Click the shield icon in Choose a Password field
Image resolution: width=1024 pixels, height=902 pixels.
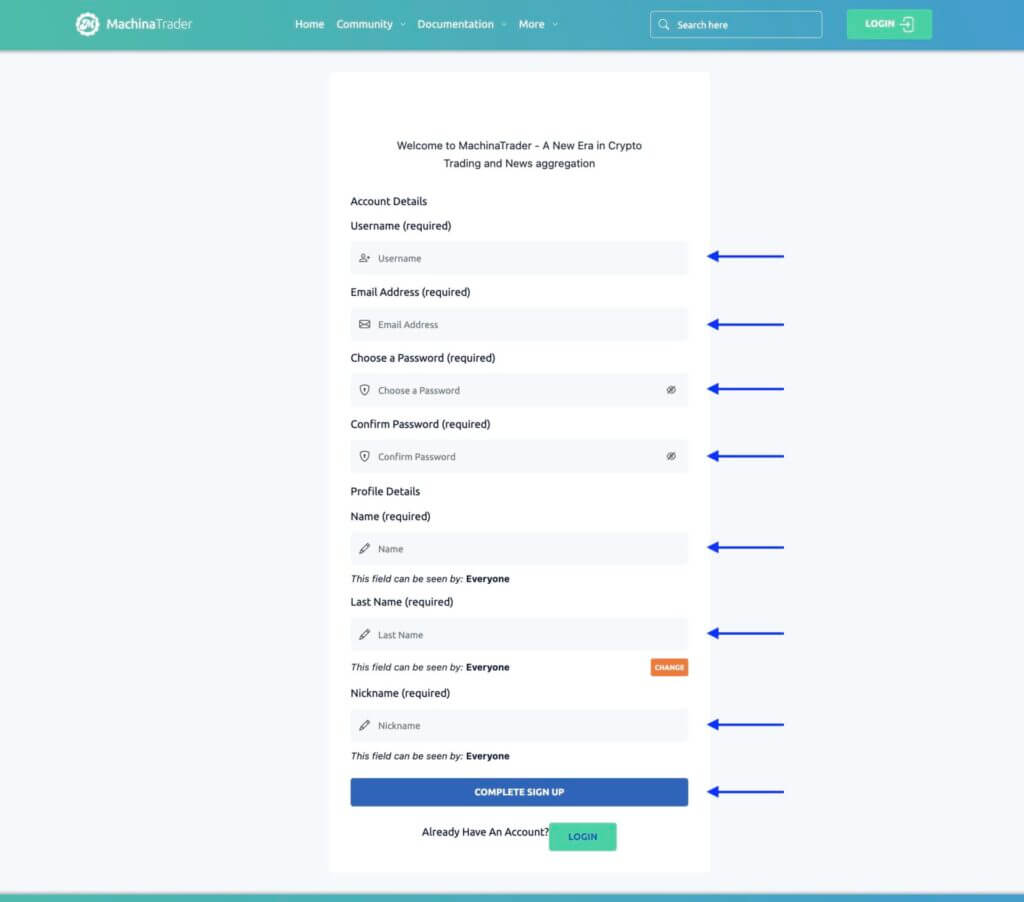click(364, 390)
